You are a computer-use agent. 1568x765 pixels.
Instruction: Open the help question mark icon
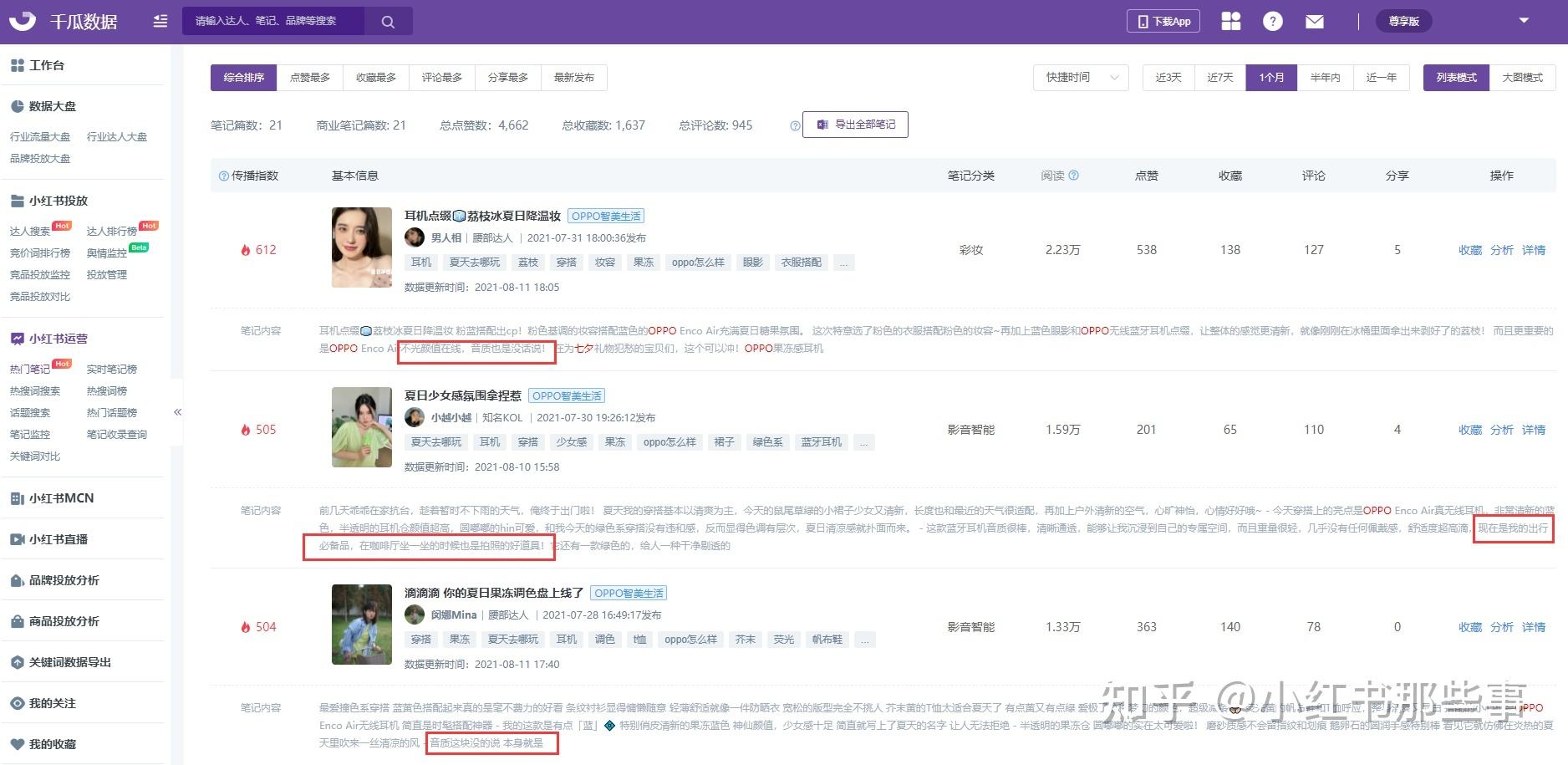coord(1273,21)
